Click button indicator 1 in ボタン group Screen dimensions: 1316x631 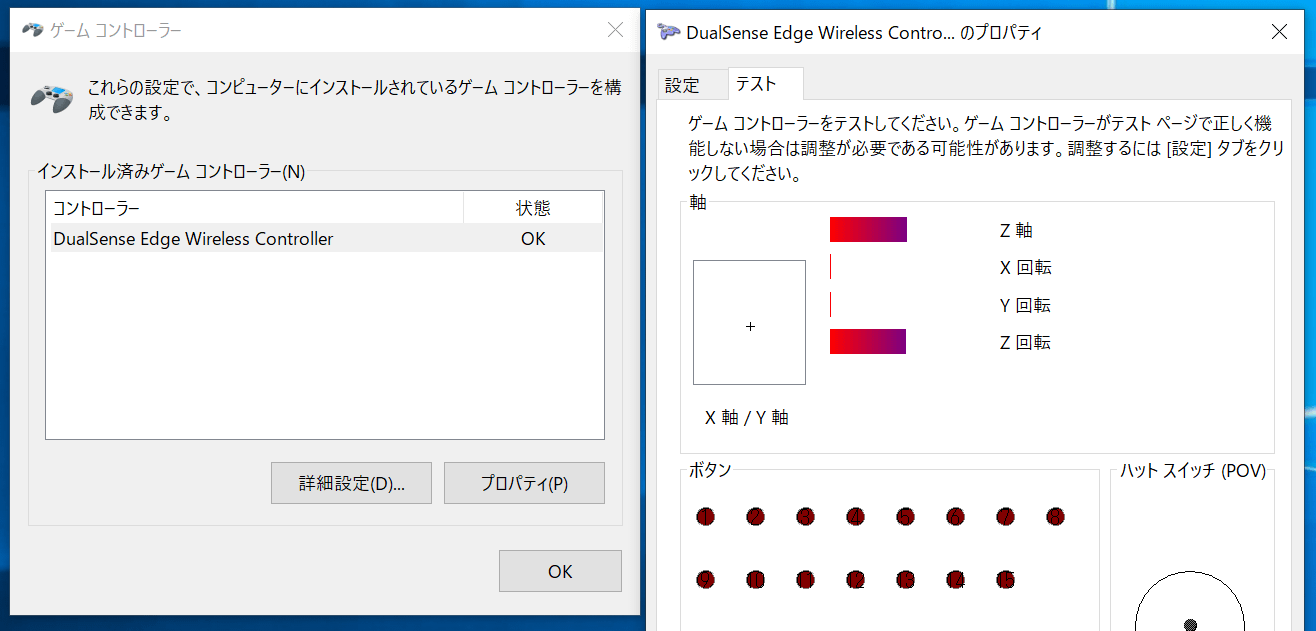(x=706, y=517)
